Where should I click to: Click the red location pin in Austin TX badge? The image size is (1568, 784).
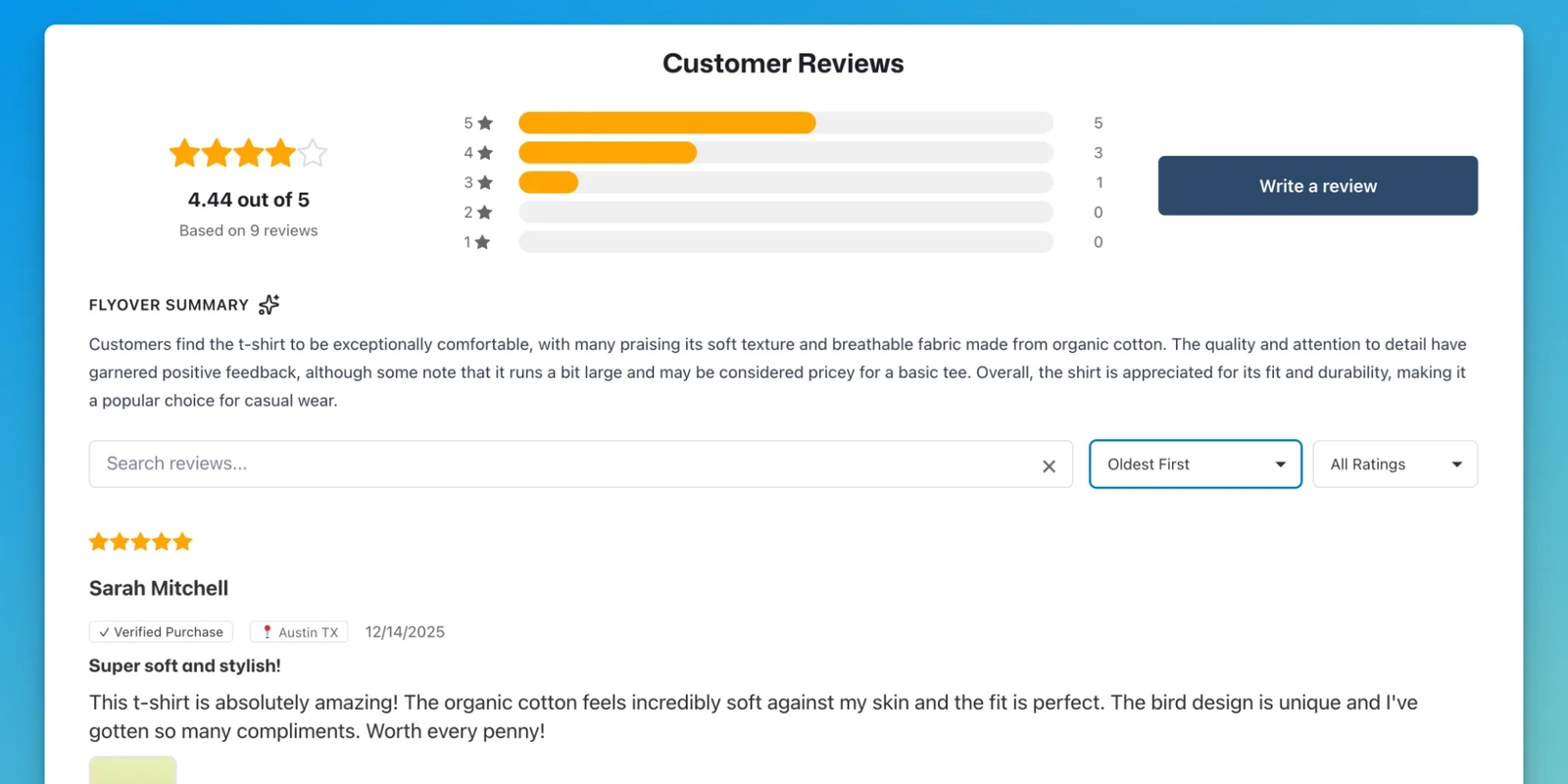268,631
